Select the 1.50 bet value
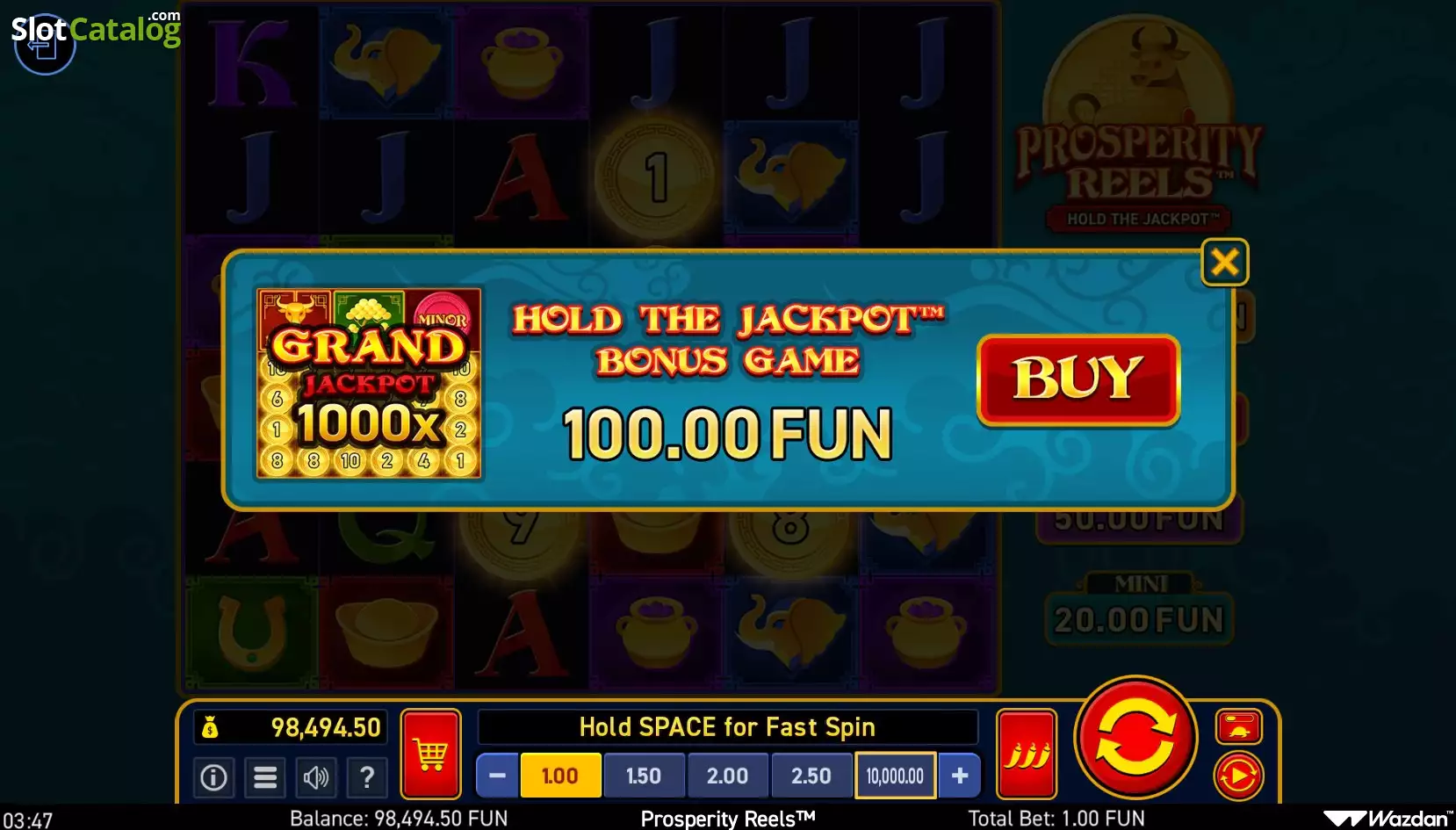The image size is (1456, 830). coord(644,776)
